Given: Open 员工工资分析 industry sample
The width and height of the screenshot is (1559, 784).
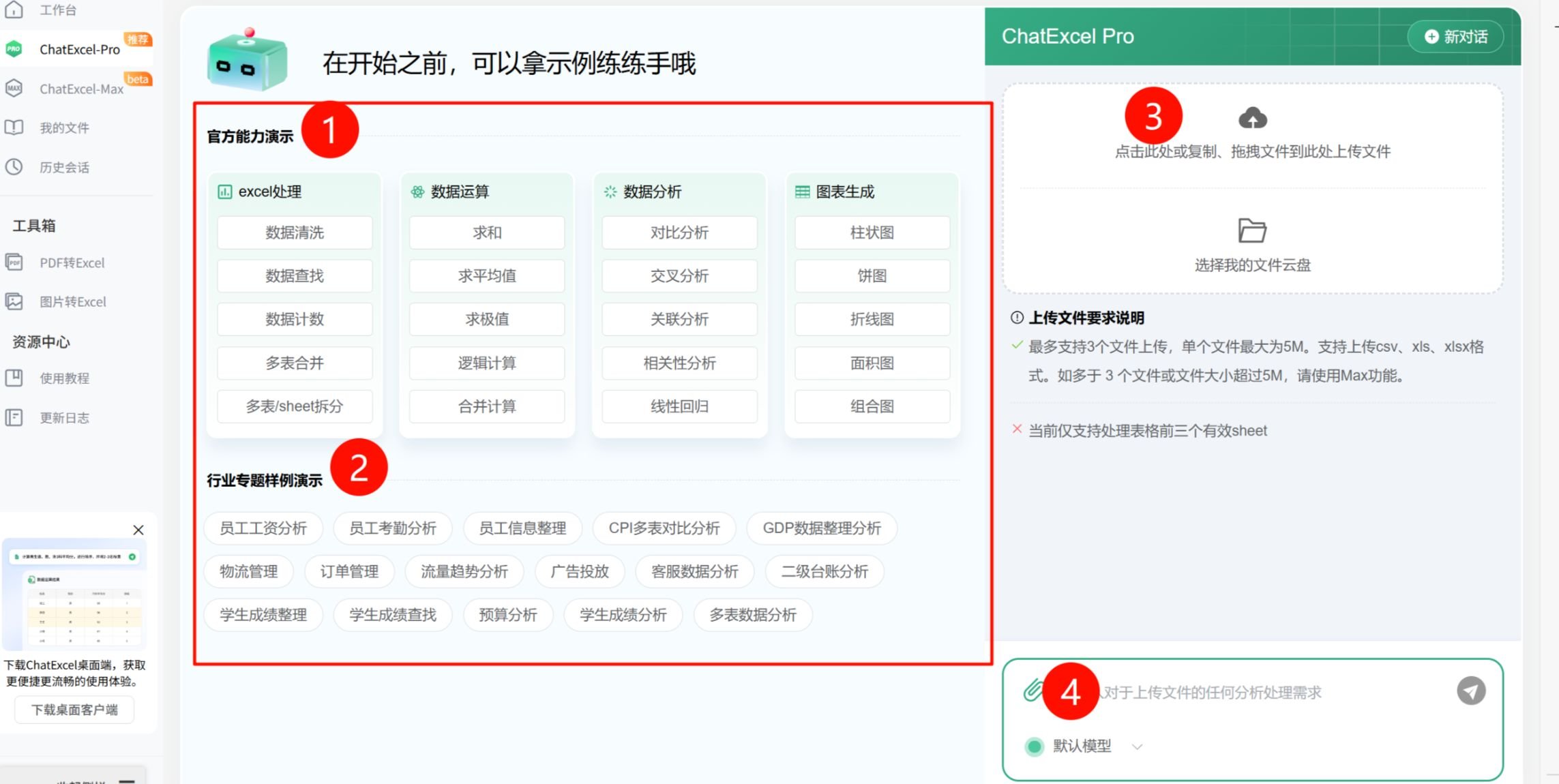Looking at the screenshot, I should (263, 528).
